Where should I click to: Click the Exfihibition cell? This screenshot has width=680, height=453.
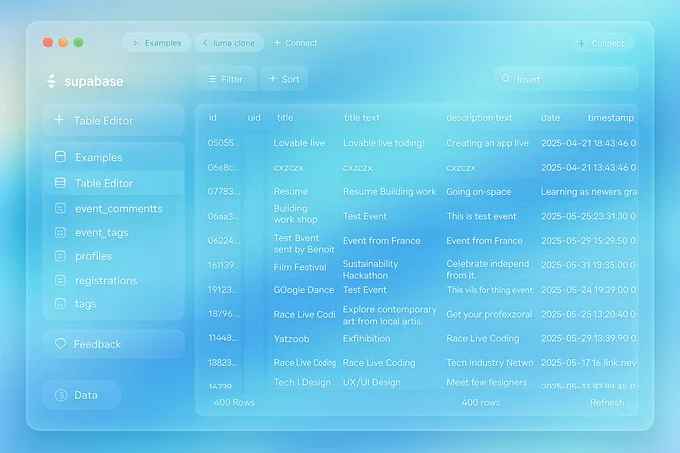pos(366,338)
